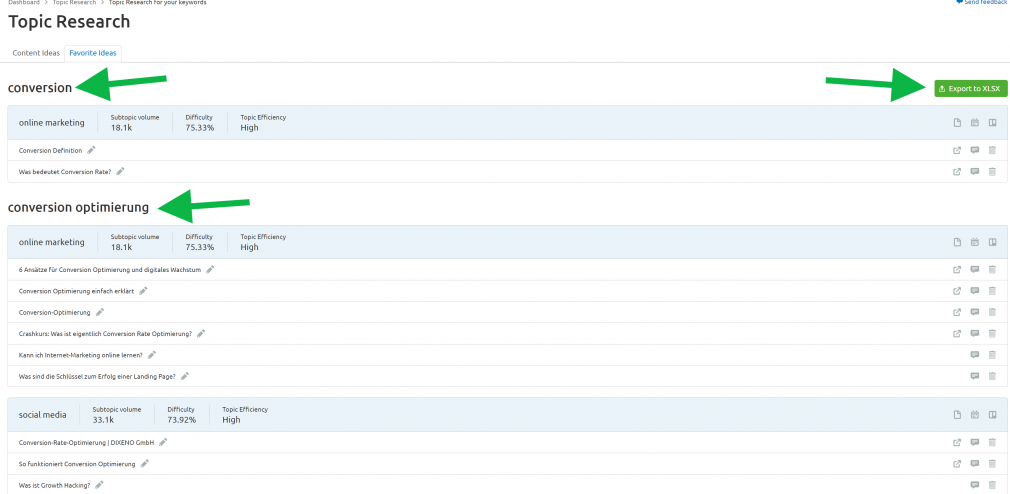Edit title of Conversion Definition idea
Screen dimensions: 1010x494
[x=91, y=150]
